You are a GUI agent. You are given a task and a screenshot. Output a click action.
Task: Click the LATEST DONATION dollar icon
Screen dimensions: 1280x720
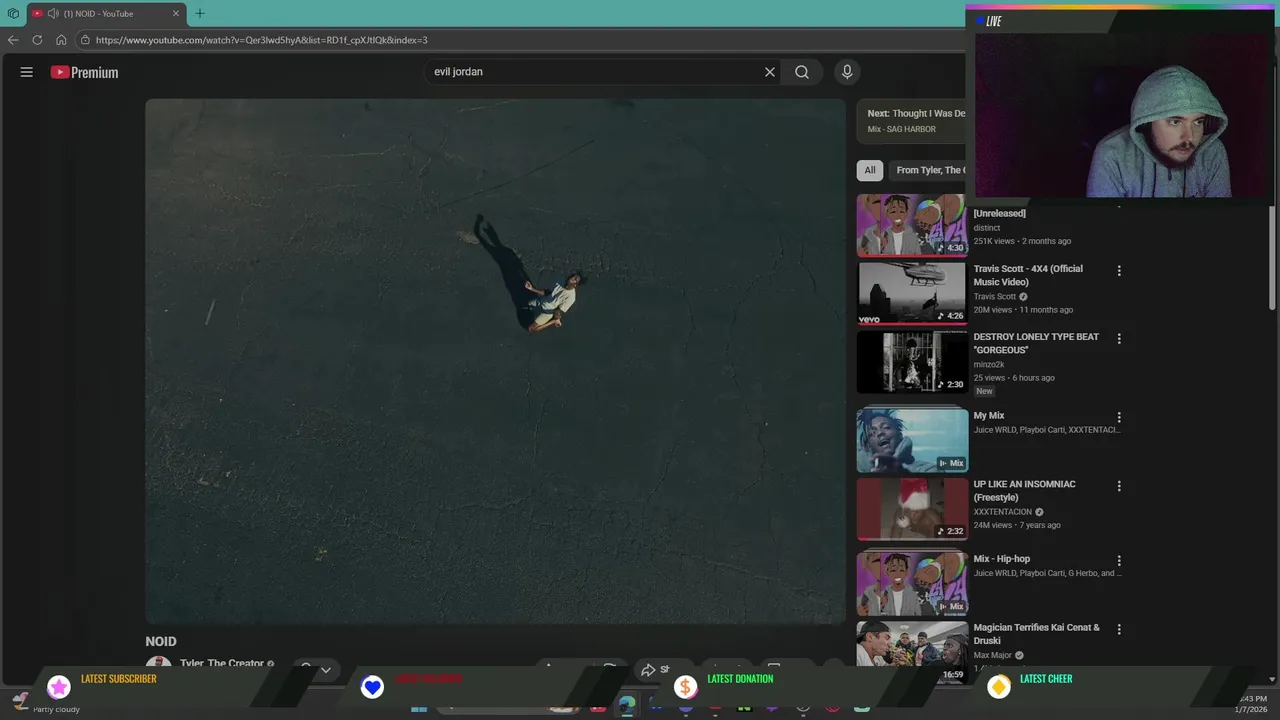click(x=685, y=686)
